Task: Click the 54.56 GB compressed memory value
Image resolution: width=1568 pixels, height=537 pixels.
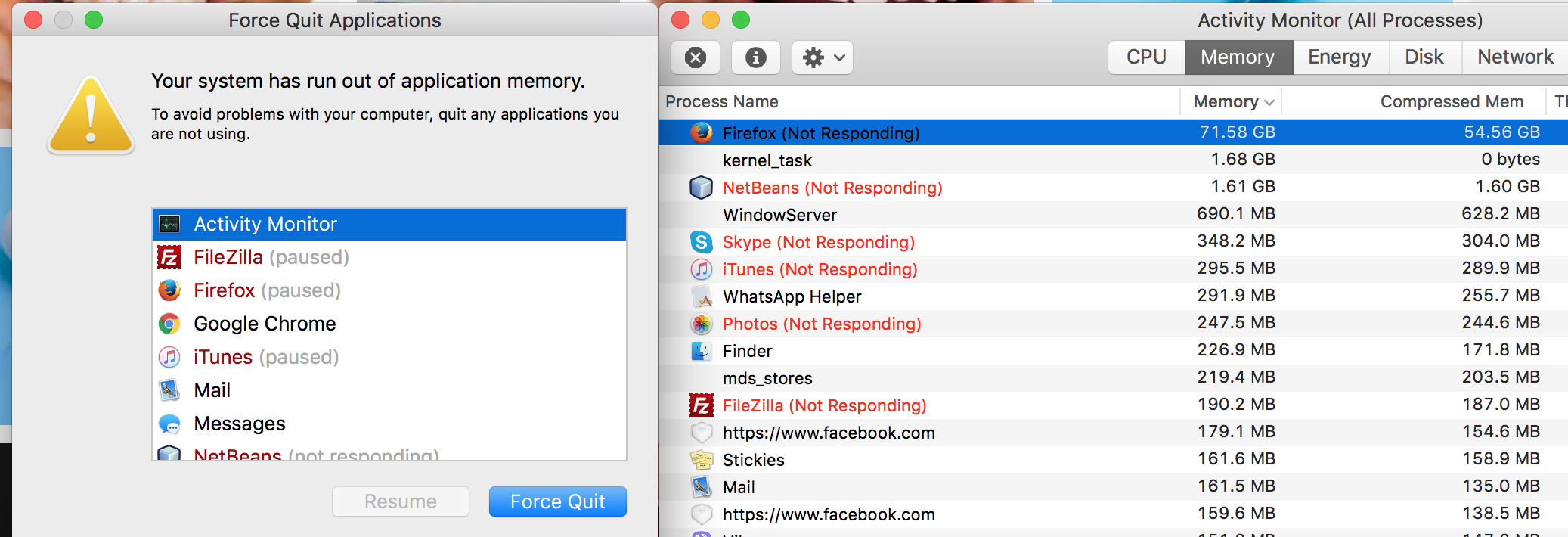Action: (x=1501, y=132)
